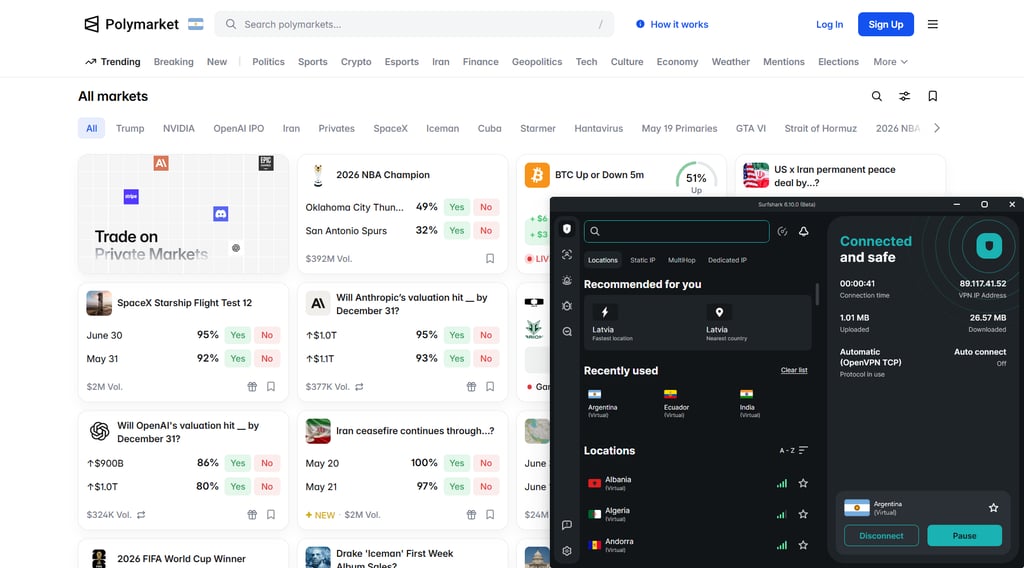Pause the Surfshark VPN connection

[x=964, y=535]
